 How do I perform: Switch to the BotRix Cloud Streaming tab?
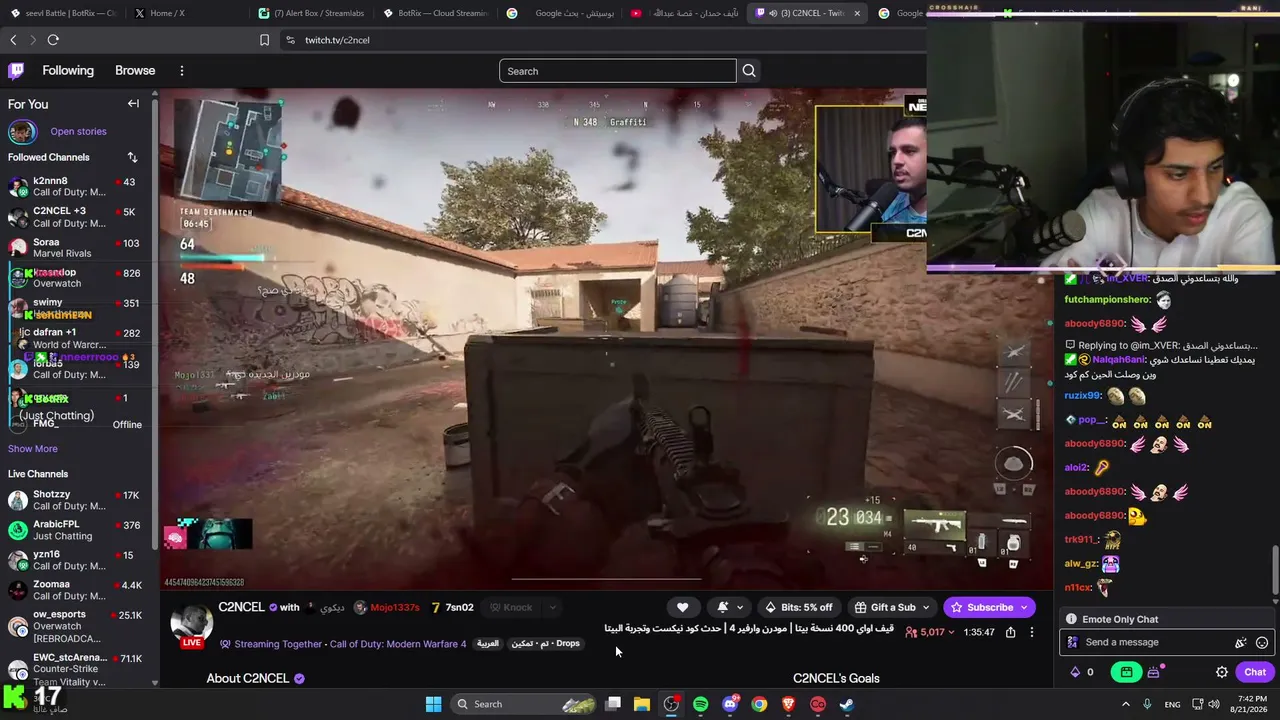coord(437,13)
